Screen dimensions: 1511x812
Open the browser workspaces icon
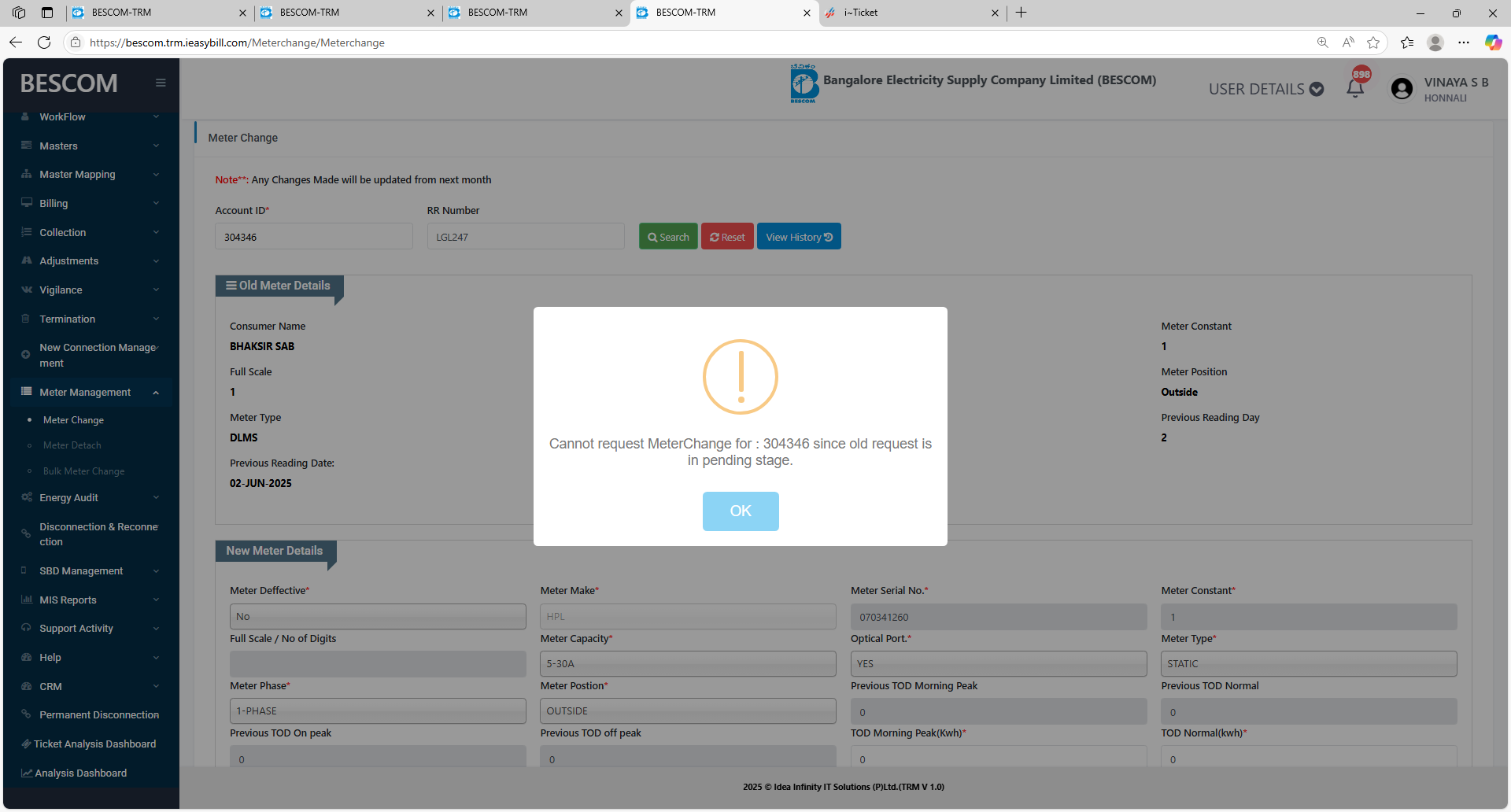click(19, 13)
